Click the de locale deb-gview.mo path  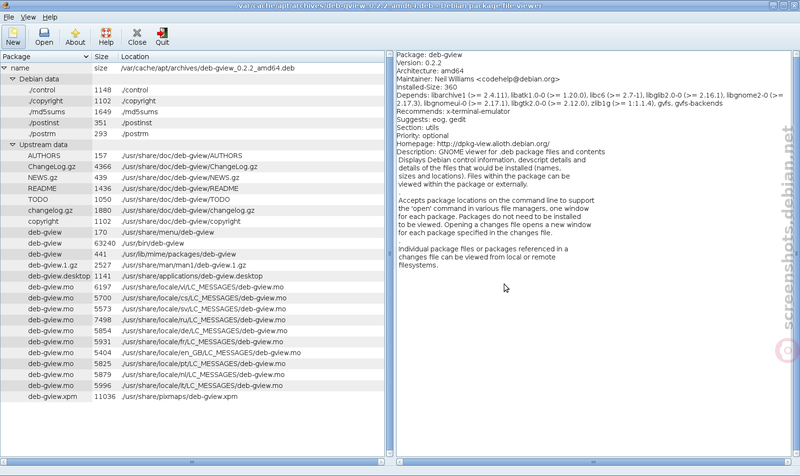click(204, 331)
